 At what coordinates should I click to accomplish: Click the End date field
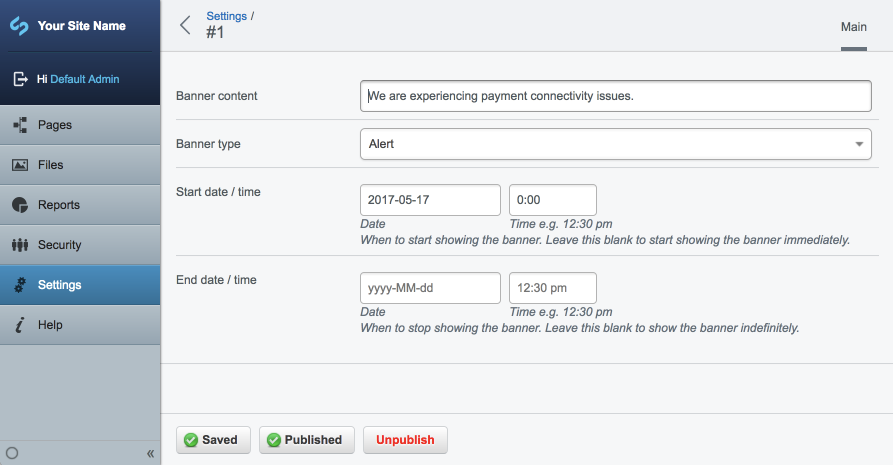(430, 288)
